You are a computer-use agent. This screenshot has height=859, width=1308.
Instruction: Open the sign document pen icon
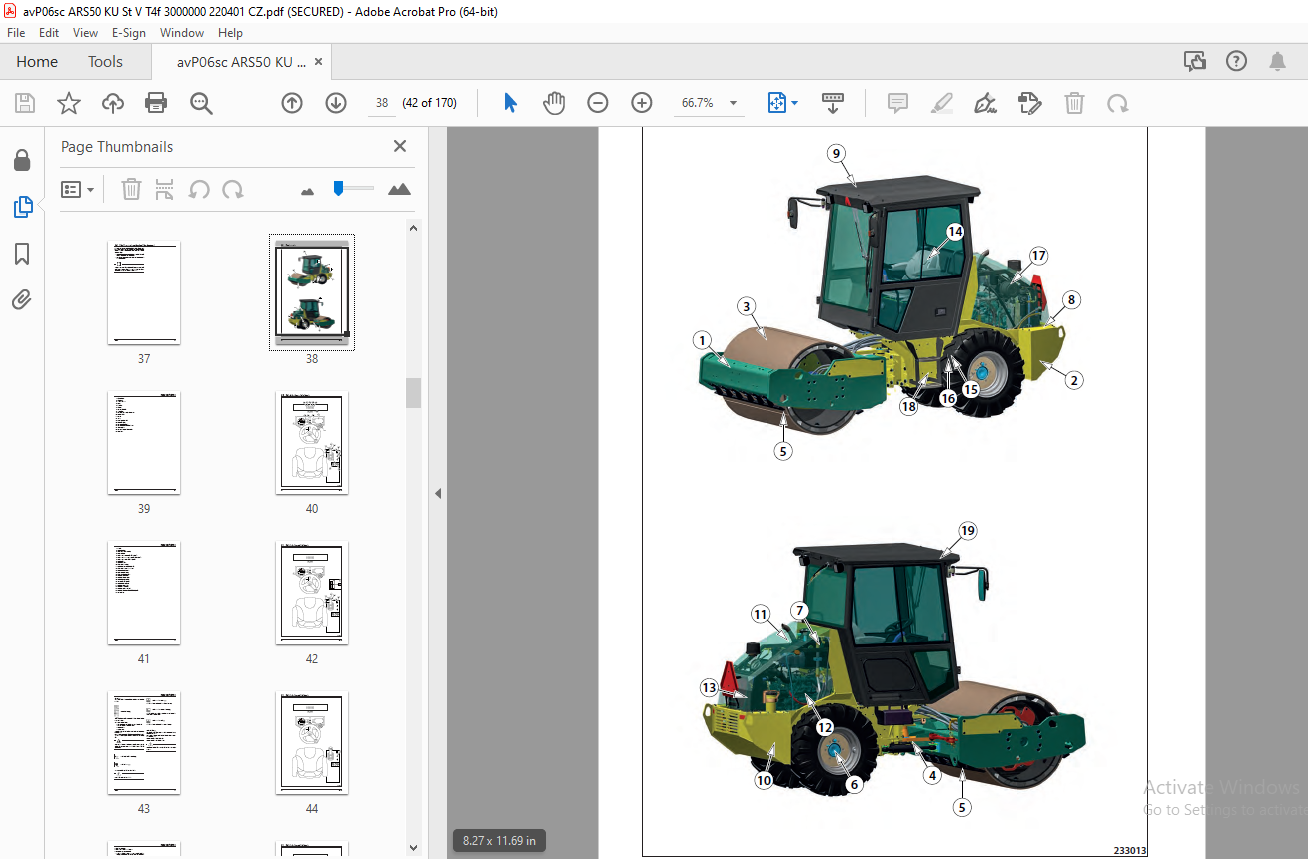coord(986,103)
